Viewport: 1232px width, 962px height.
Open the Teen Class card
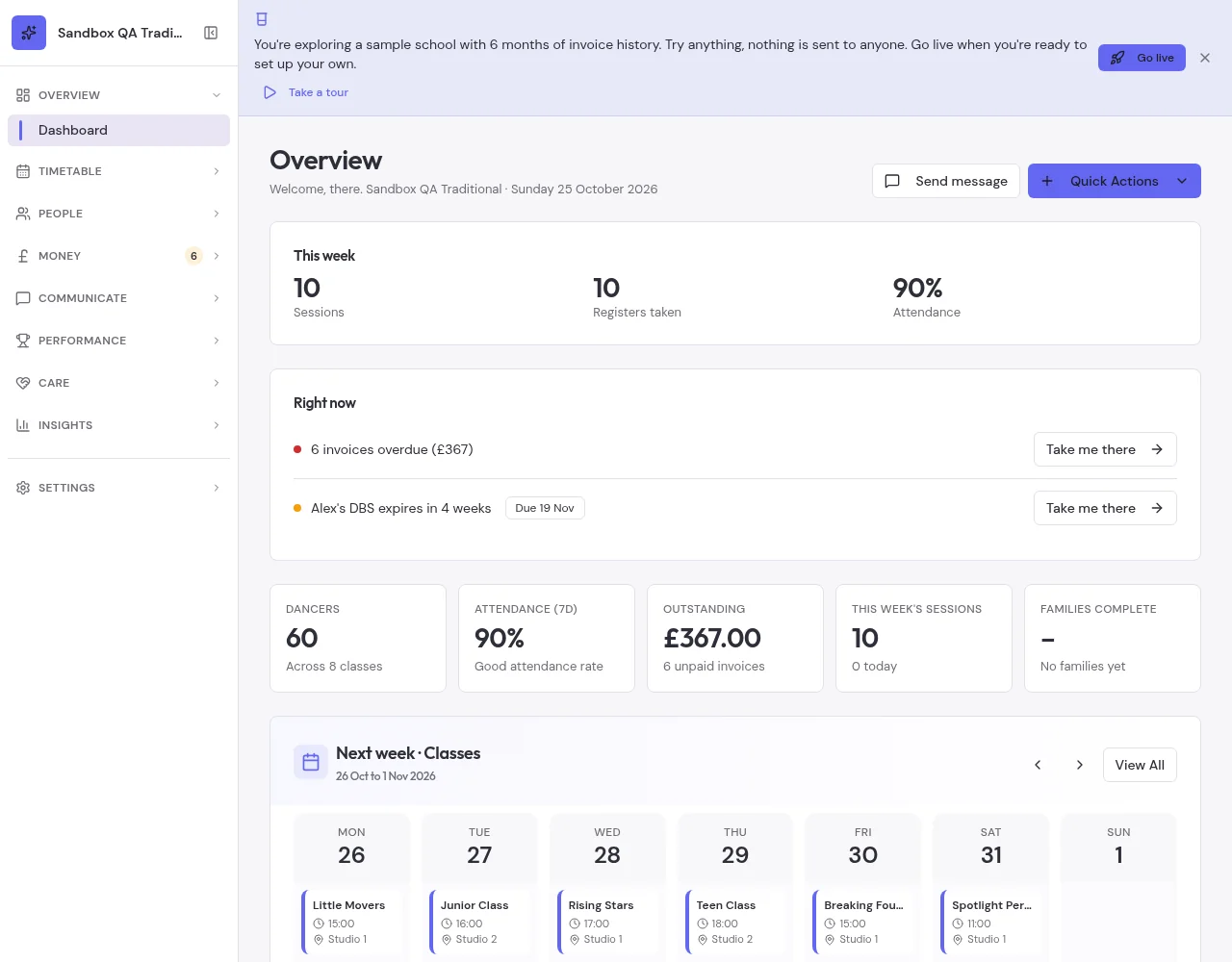click(735, 922)
